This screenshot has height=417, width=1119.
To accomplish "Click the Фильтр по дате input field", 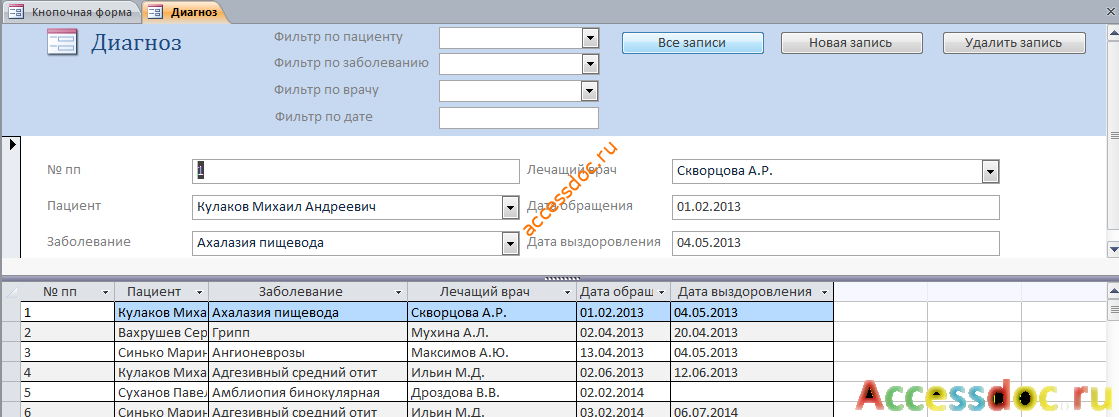I will pos(519,118).
